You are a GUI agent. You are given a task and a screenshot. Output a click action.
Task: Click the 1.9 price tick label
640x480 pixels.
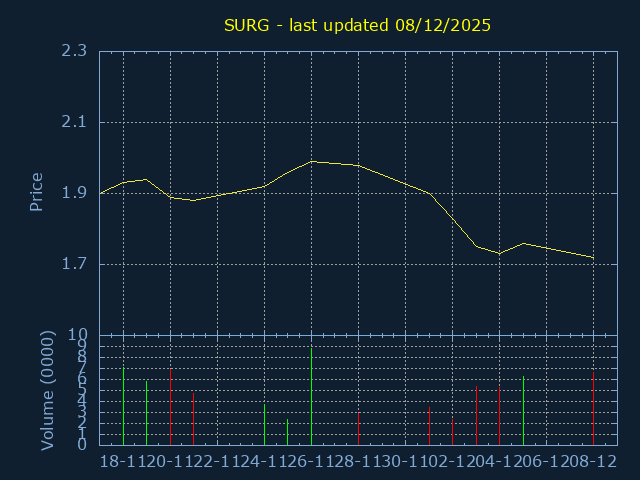73,193
